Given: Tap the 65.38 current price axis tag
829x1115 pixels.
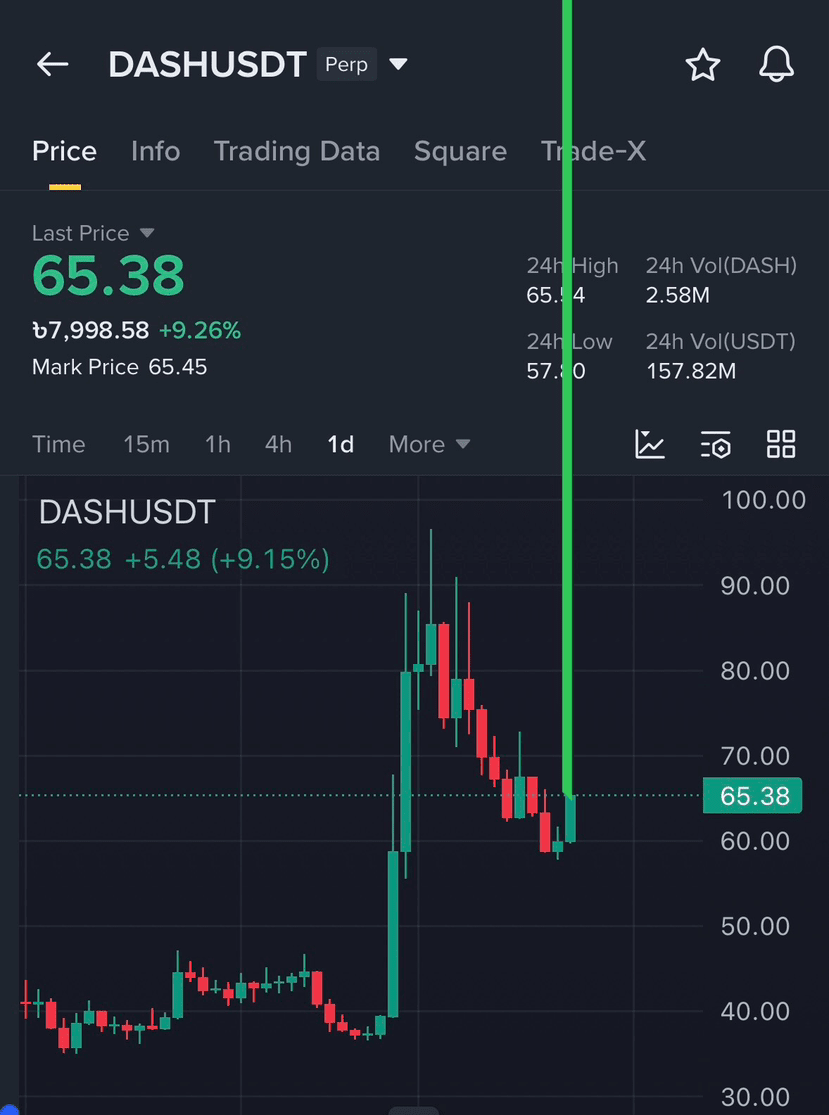Looking at the screenshot, I should [752, 796].
